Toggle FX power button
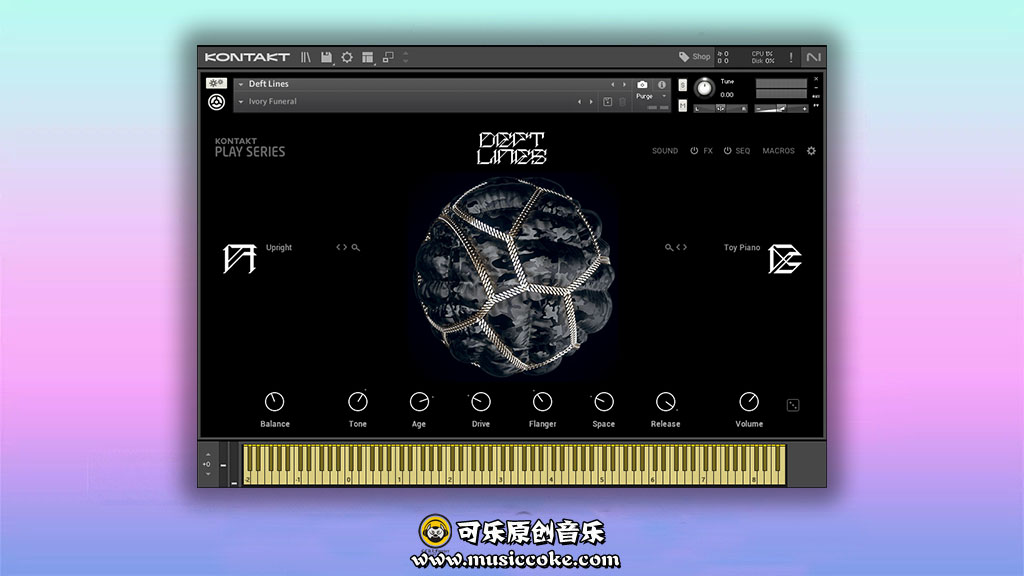Viewport: 1024px width, 576px height. pos(694,151)
